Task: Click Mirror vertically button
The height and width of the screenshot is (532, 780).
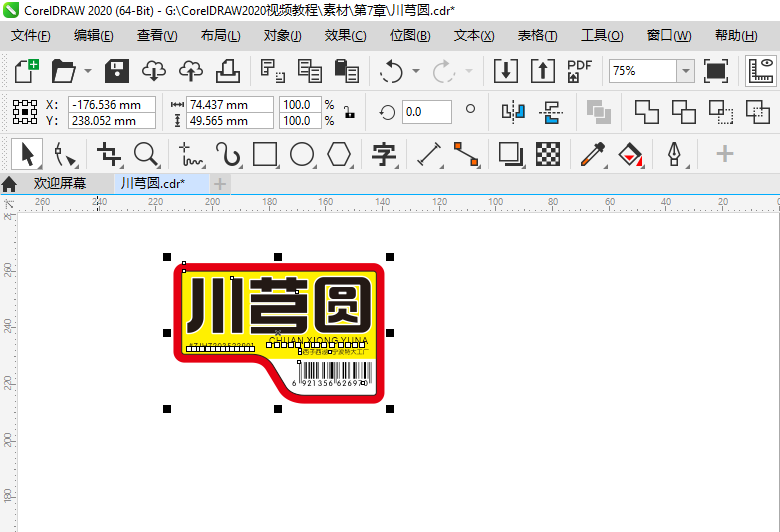Action: (x=551, y=111)
